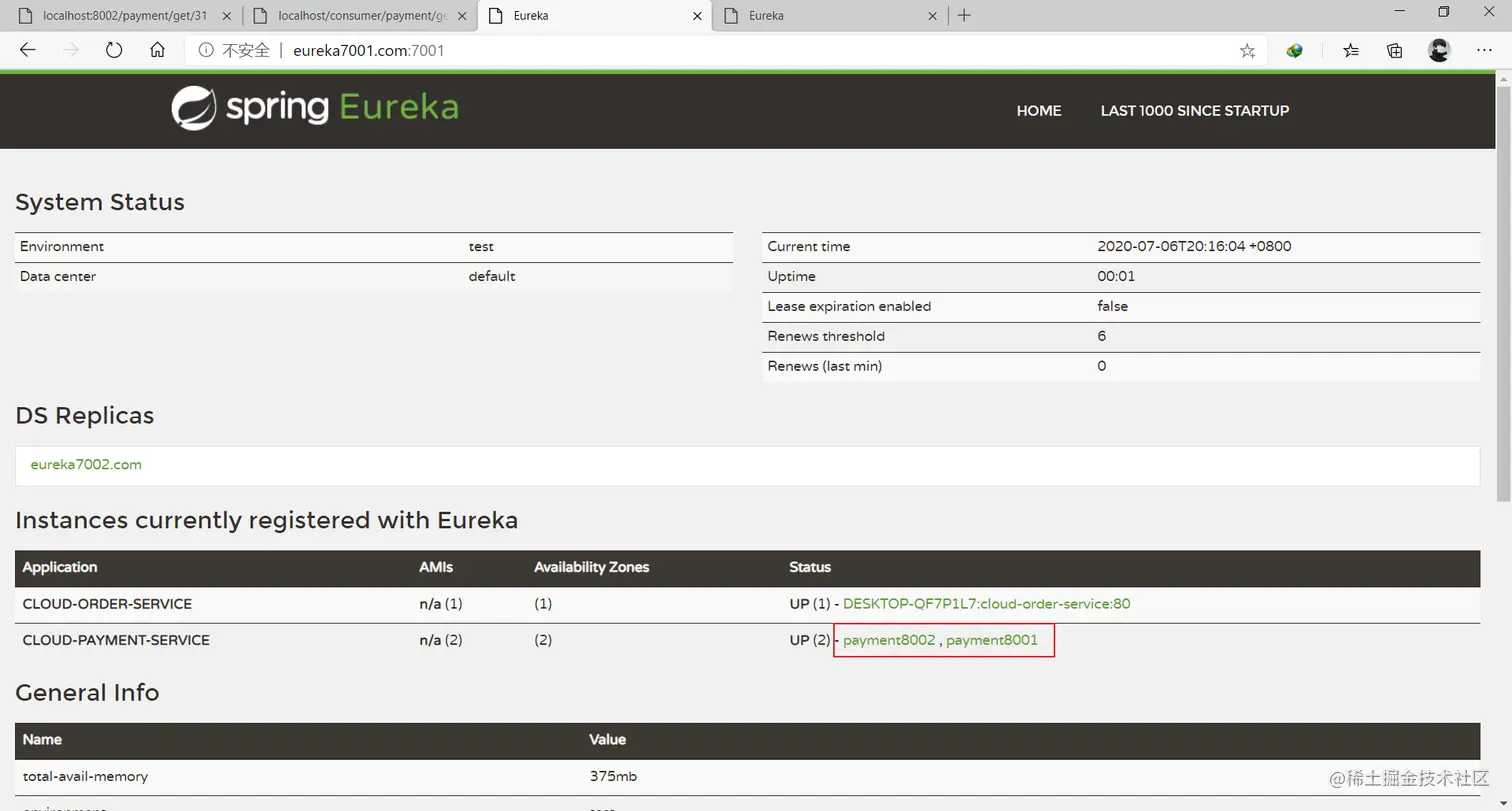Select the CLOUD-ORDER-SERVICE application cell
This screenshot has height=811, width=1512.
click(x=107, y=604)
